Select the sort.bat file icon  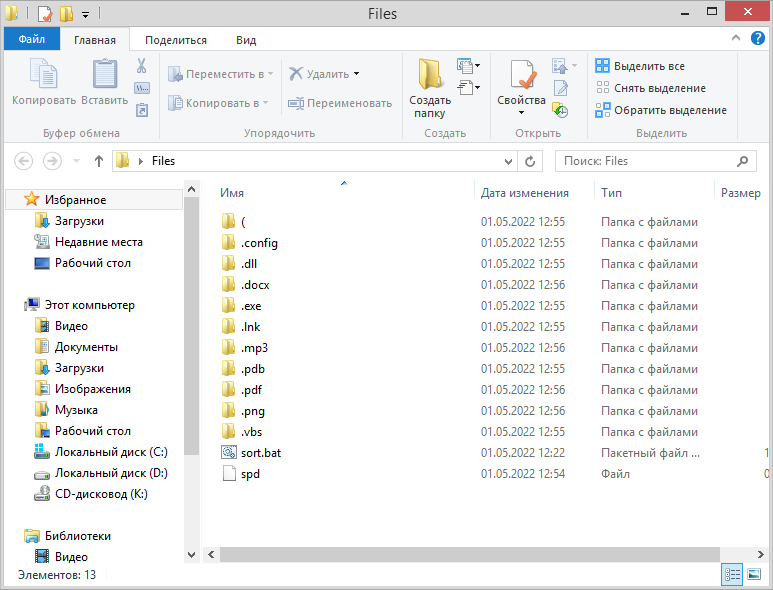[x=229, y=452]
